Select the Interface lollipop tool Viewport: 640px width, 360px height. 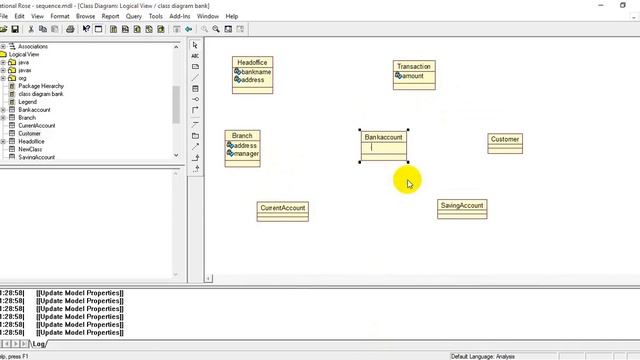(195, 99)
